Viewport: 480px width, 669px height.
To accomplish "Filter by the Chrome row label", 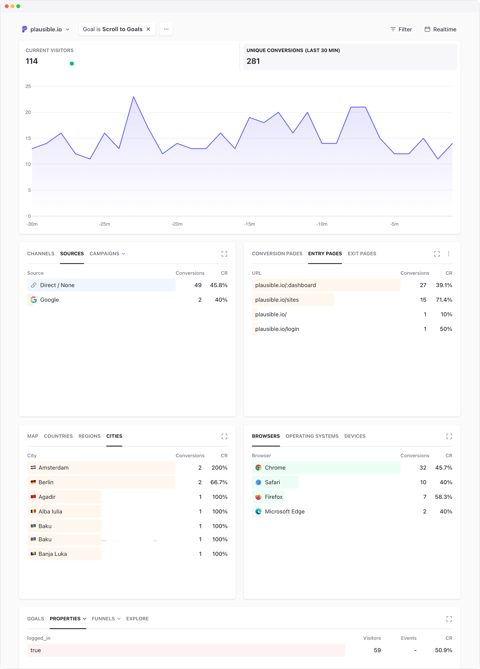I will click(275, 468).
